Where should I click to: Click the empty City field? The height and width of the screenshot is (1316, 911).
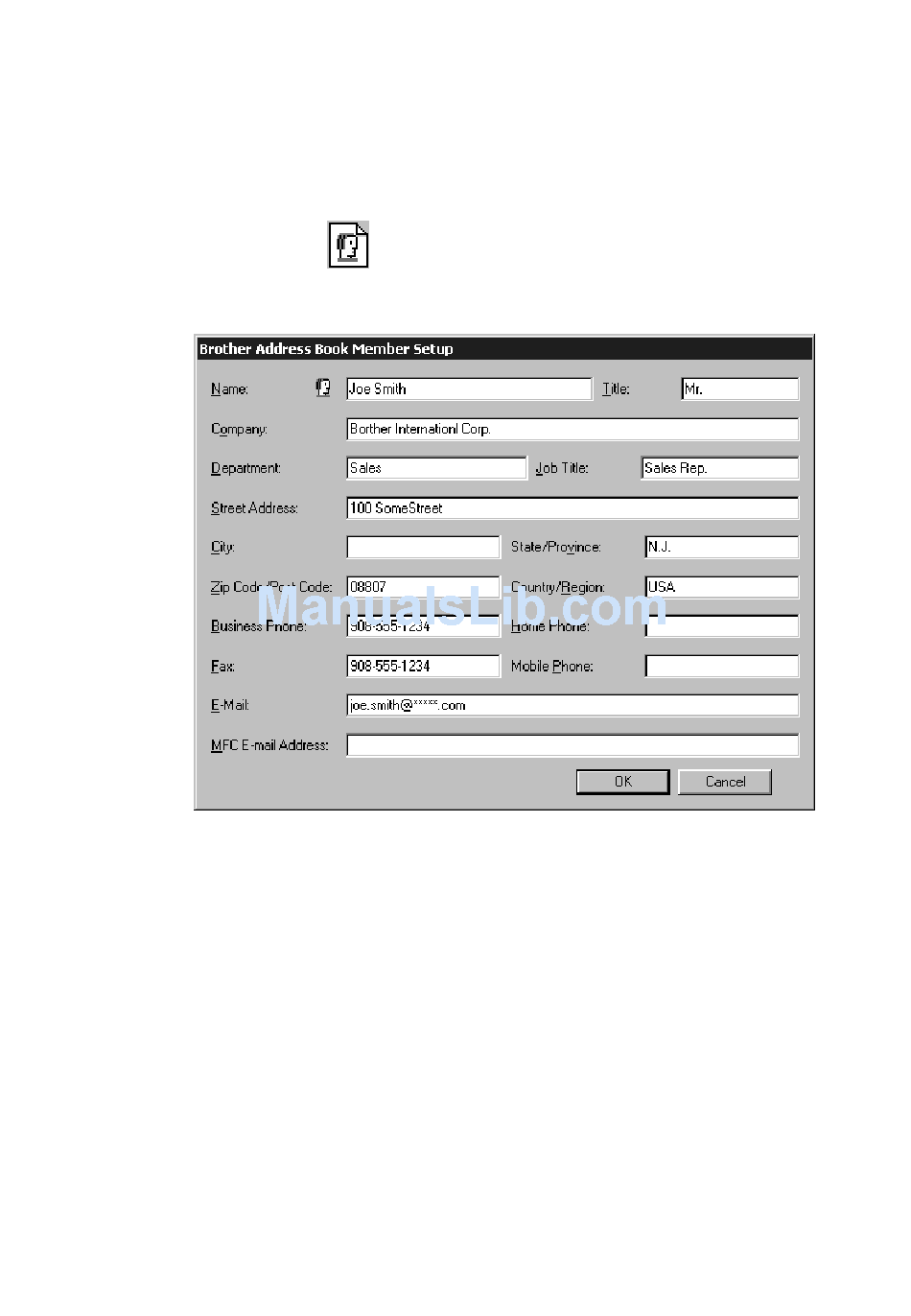click(423, 547)
